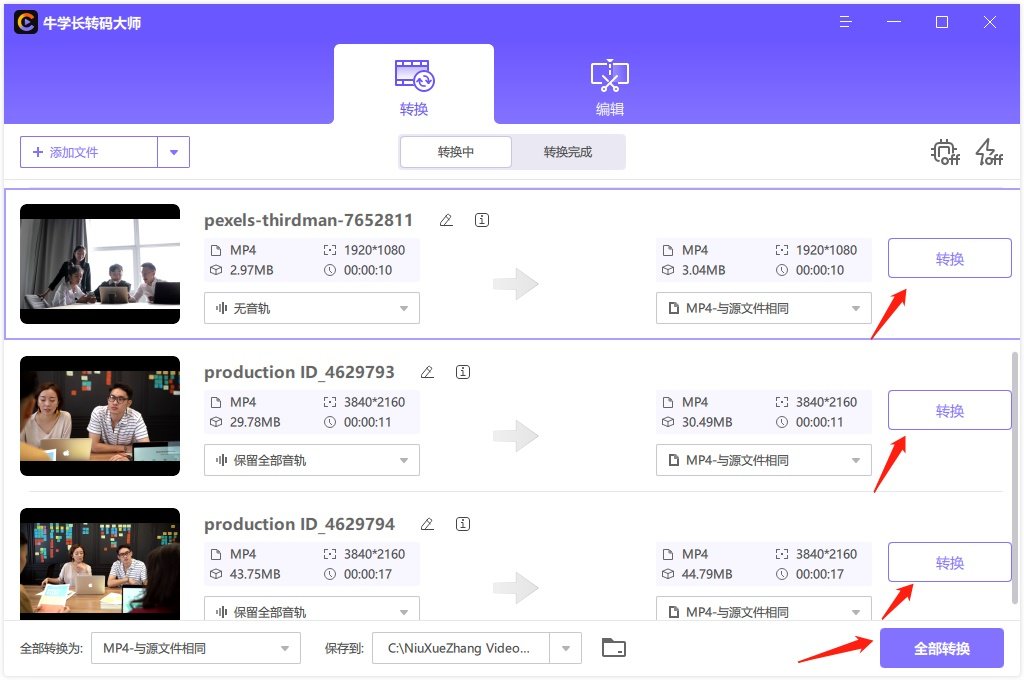This screenshot has height=680, width=1024.
Task: View file details of pexels-thirdman-7652811 via info icon
Action: 481,220
